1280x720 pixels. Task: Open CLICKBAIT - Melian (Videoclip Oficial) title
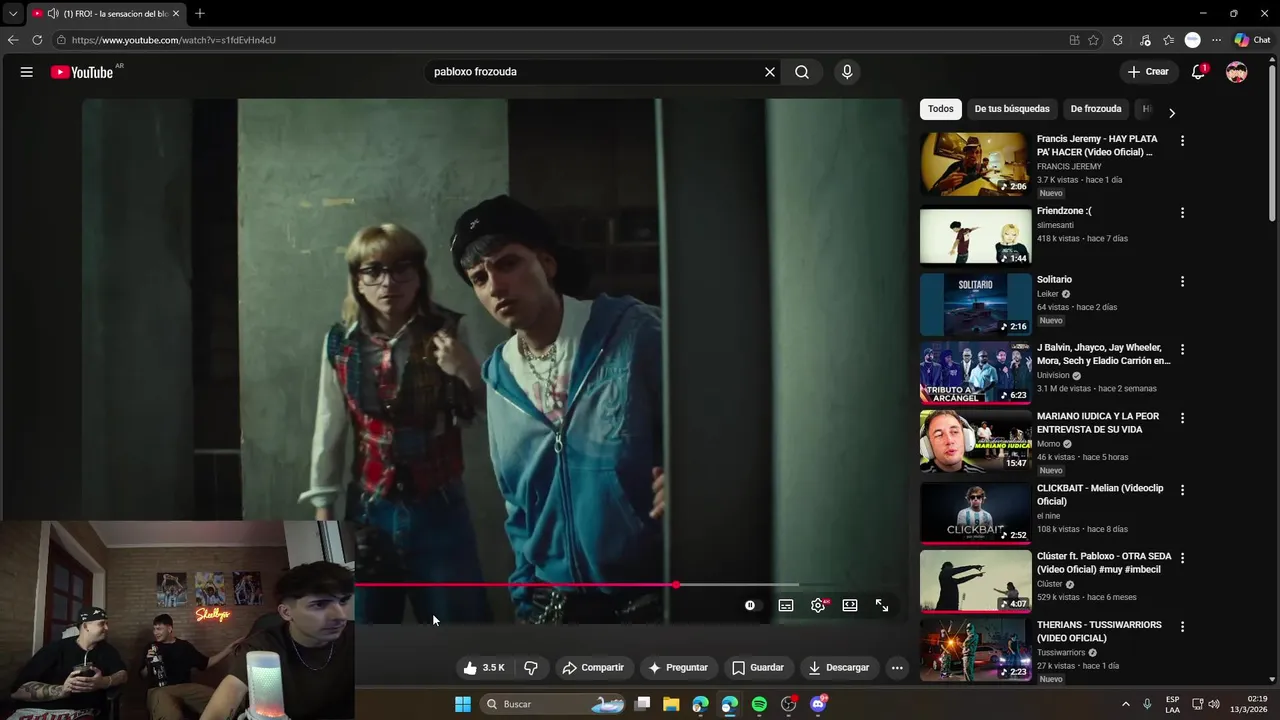(x=1100, y=495)
